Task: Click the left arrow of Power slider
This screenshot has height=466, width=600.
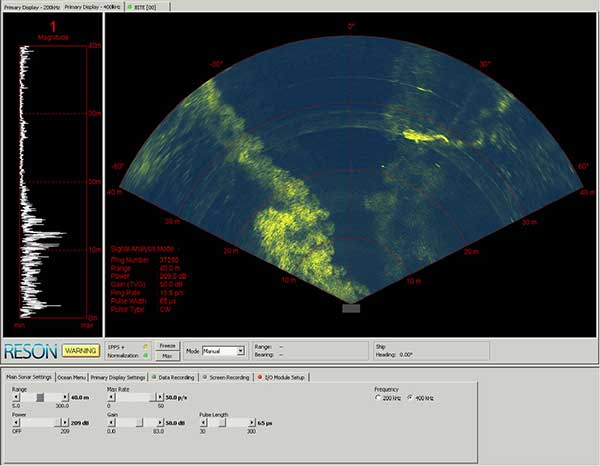Action: 14,423
